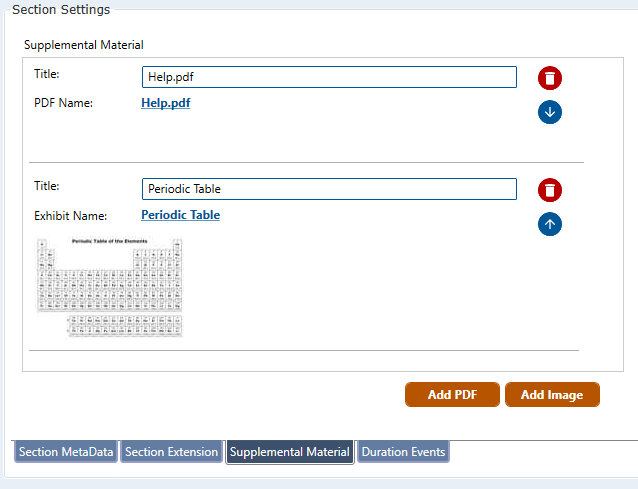Move Periodic Table up in the list
Image resolution: width=638 pixels, height=489 pixels.
tap(550, 223)
